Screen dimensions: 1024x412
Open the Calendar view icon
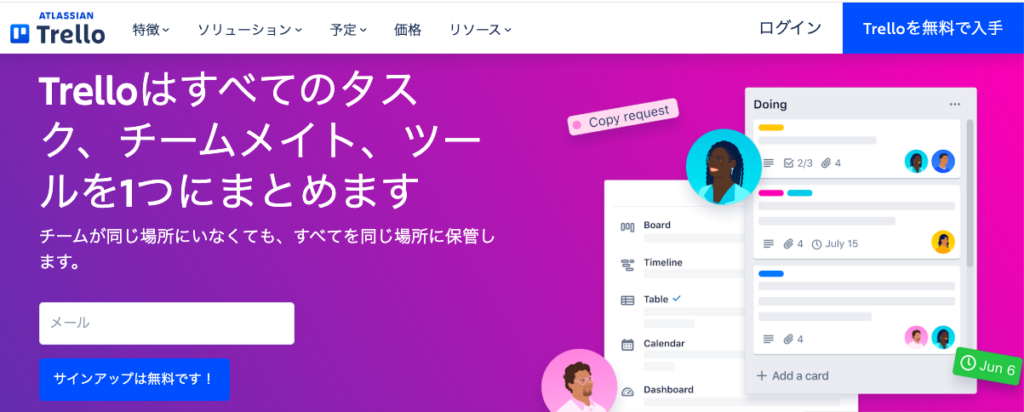[627, 345]
